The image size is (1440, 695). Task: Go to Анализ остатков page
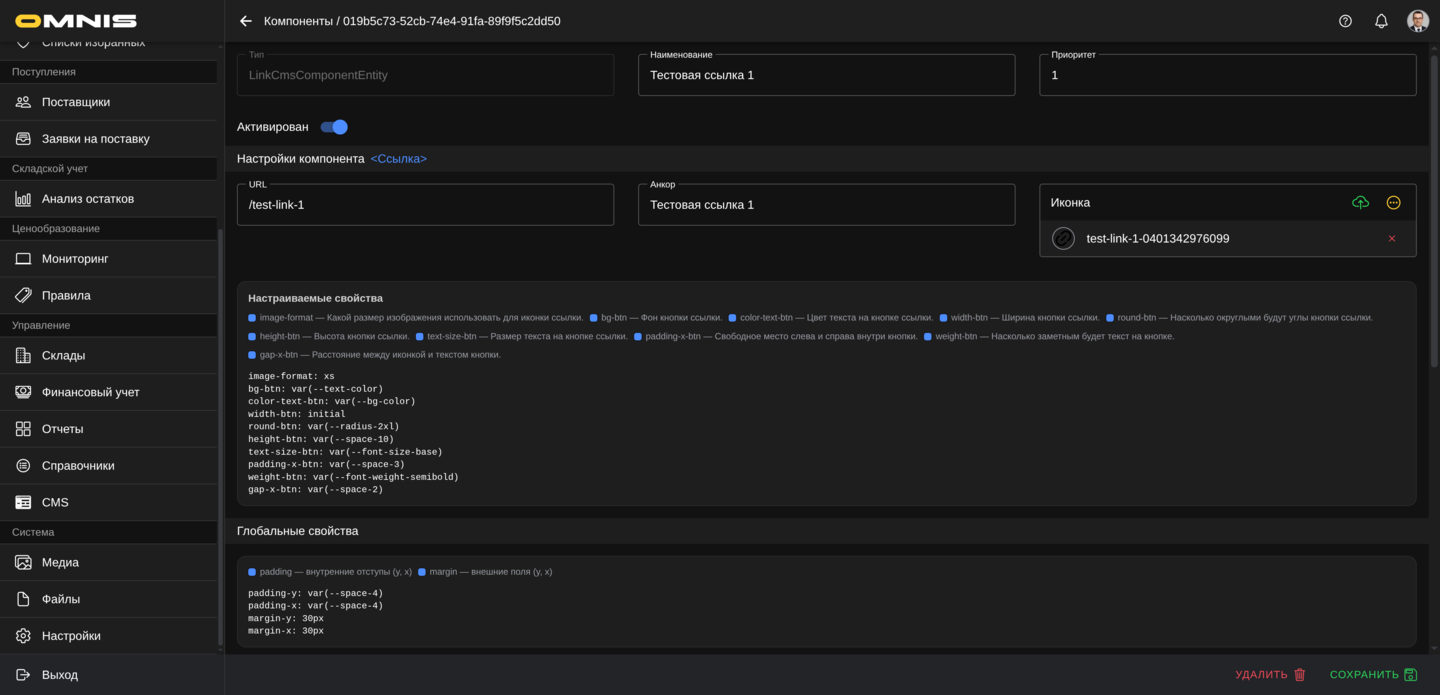pyautogui.click(x=88, y=199)
